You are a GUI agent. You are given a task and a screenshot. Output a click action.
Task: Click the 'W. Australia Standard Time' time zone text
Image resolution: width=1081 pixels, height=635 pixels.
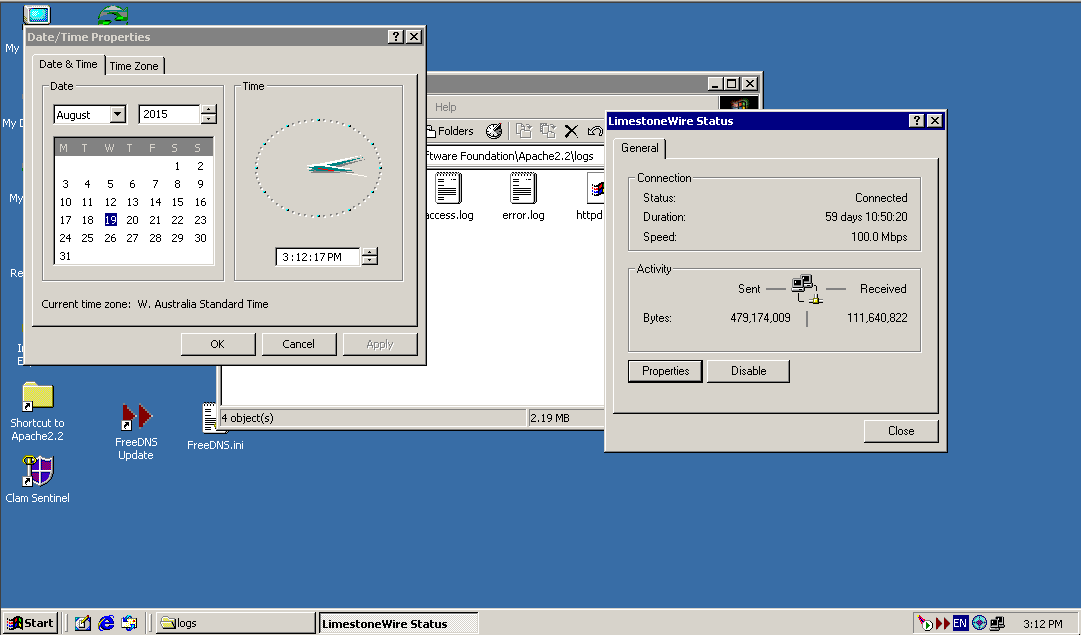203,304
